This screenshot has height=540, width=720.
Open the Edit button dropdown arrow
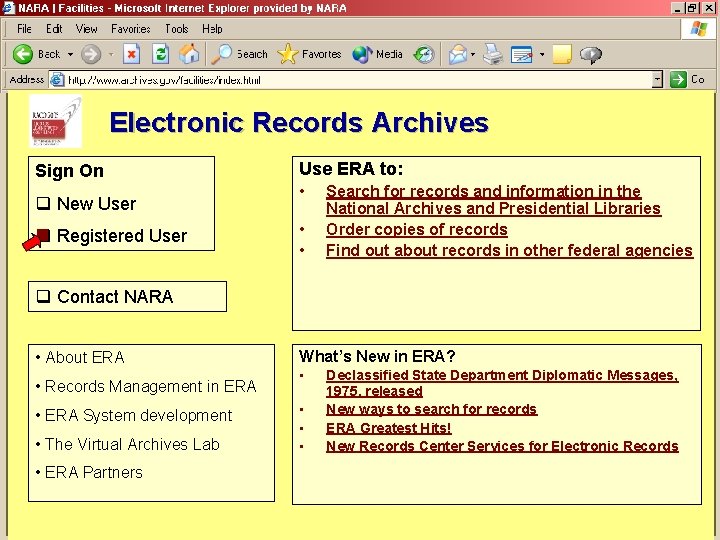(x=542, y=54)
